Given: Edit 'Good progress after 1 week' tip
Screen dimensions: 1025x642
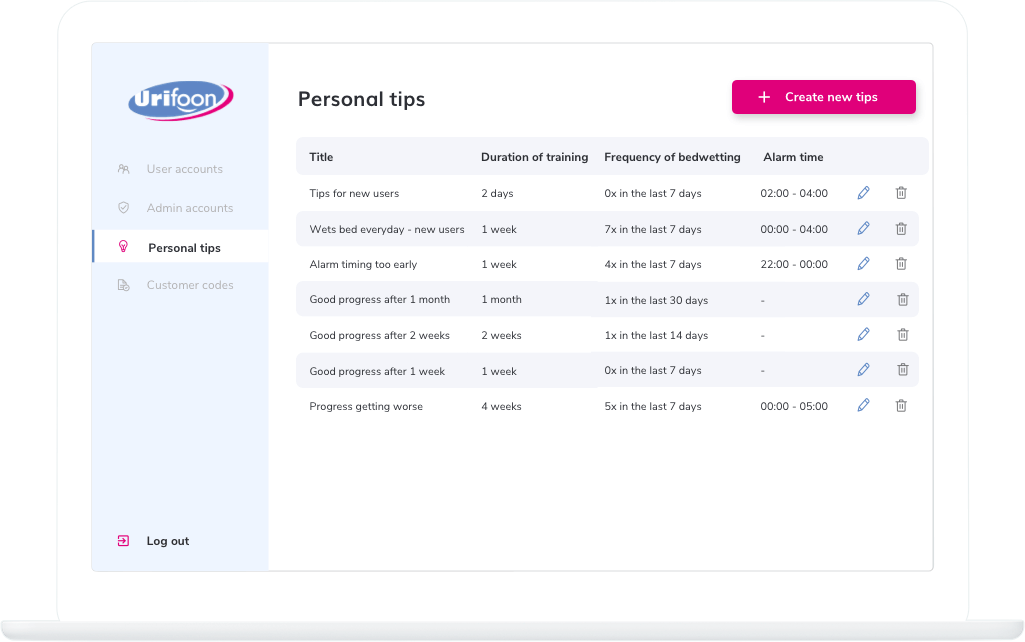Looking at the screenshot, I should point(864,369).
